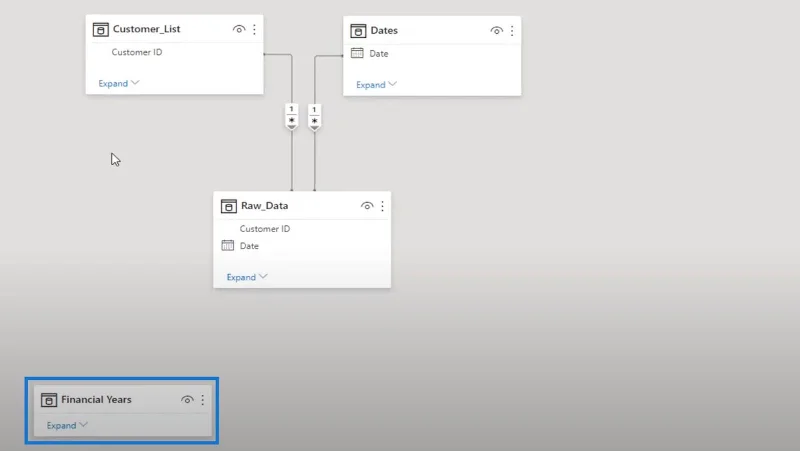This screenshot has height=451, width=800.
Task: Toggle visibility of Financial Years table
Action: (187, 400)
